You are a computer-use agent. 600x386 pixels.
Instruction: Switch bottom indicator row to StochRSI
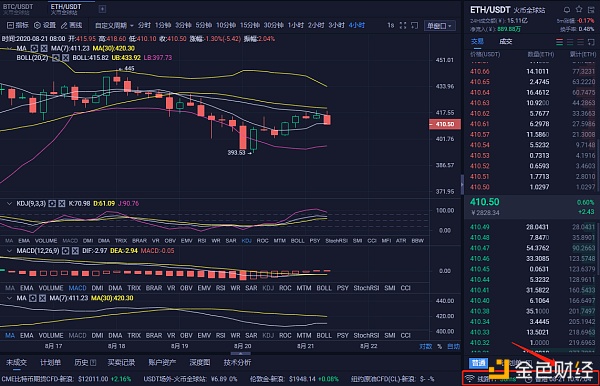pos(366,336)
